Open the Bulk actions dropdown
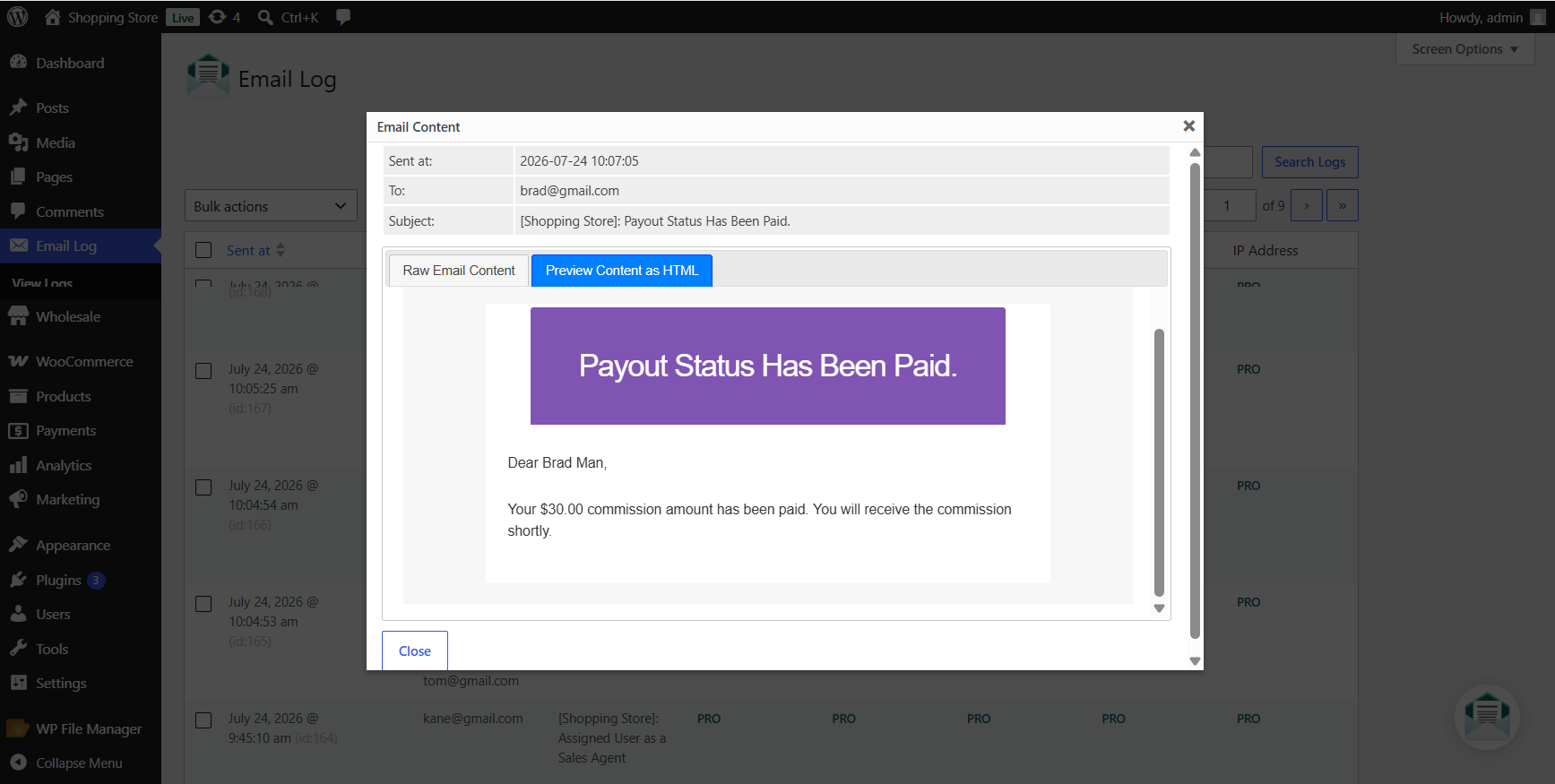Image resolution: width=1555 pixels, height=784 pixels. [x=271, y=206]
